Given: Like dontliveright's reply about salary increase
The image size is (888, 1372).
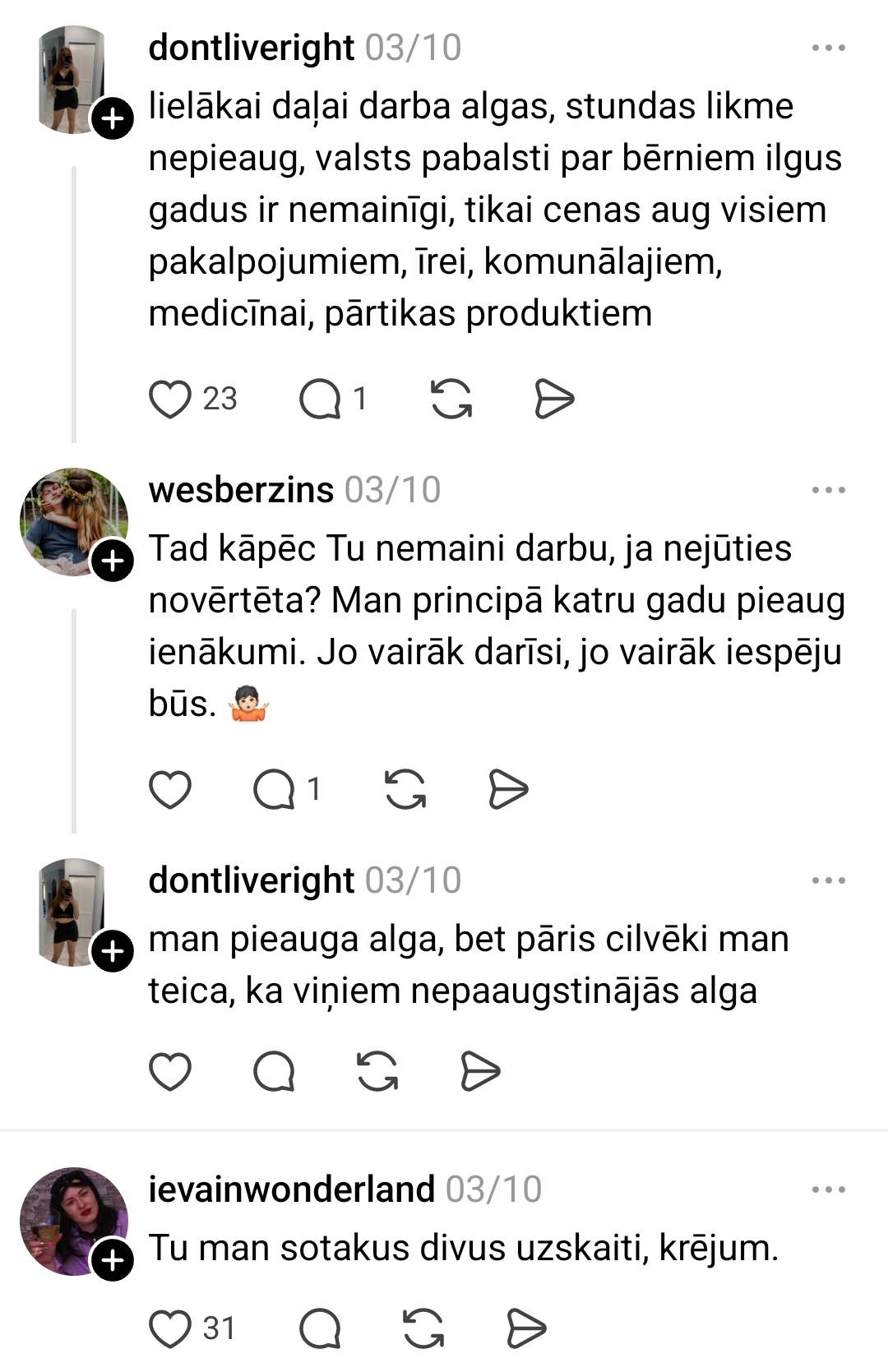Looking at the screenshot, I should (x=170, y=1072).
